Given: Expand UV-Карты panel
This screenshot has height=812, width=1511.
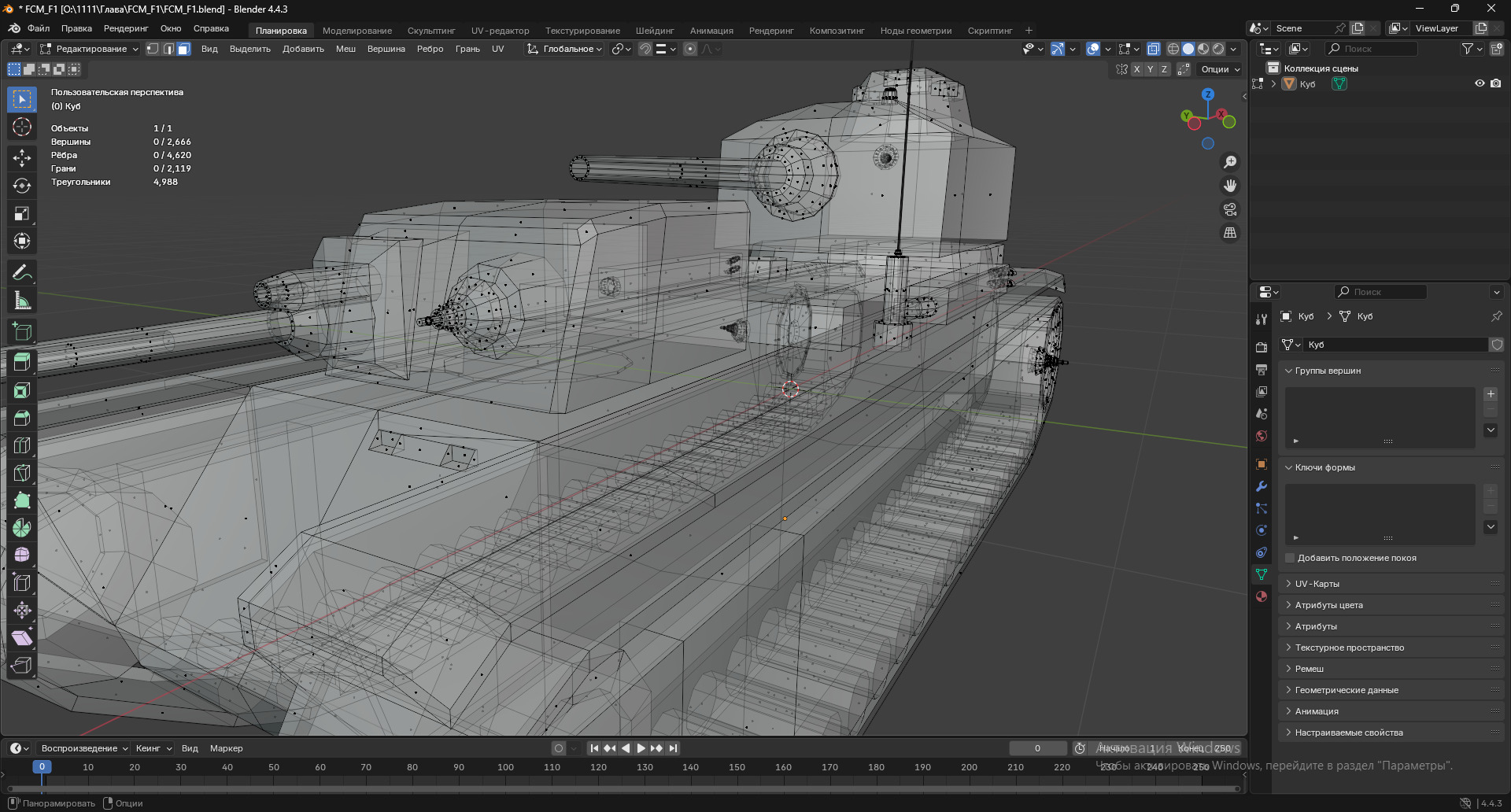Looking at the screenshot, I should tap(1391, 584).
